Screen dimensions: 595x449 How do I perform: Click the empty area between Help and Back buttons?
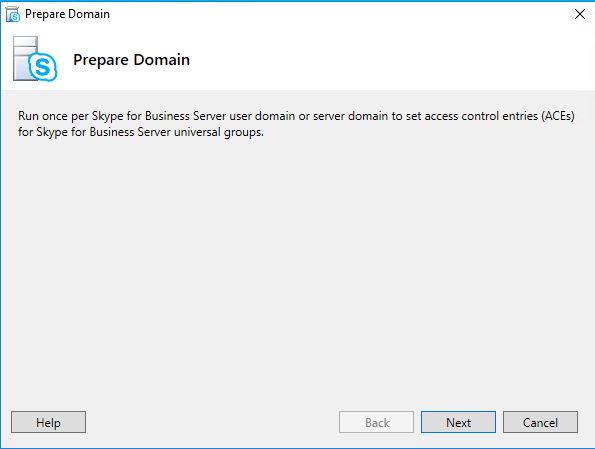point(212,422)
